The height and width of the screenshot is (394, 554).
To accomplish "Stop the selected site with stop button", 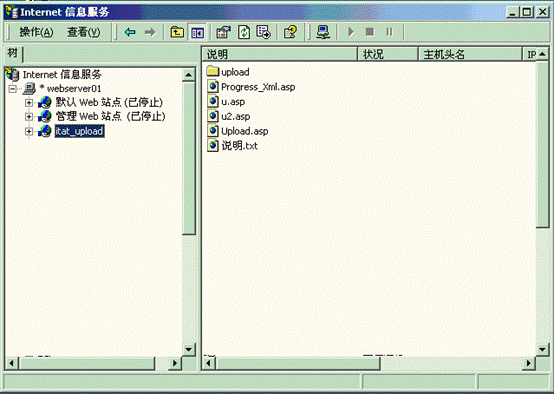I will click(x=370, y=33).
